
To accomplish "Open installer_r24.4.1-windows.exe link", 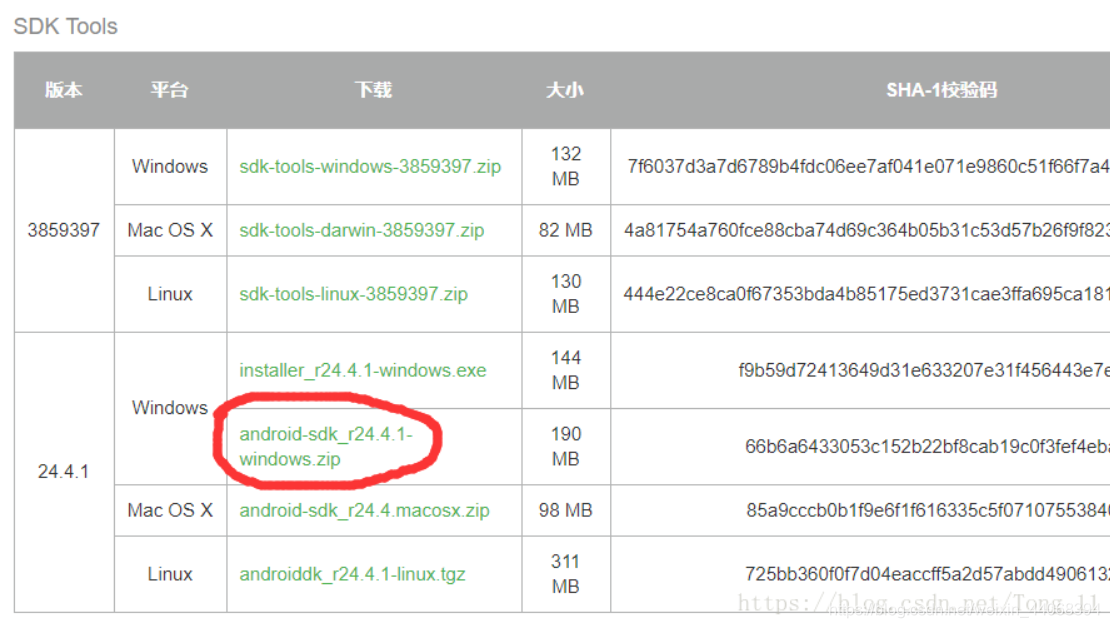I will pyautogui.click(x=362, y=370).
